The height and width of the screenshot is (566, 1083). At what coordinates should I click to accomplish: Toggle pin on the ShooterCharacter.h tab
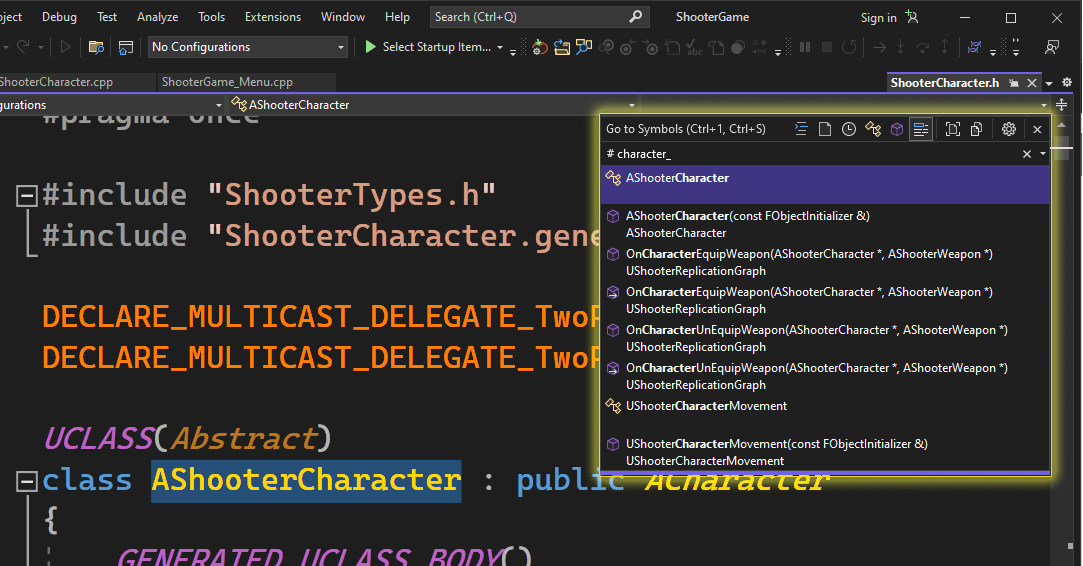click(1014, 83)
